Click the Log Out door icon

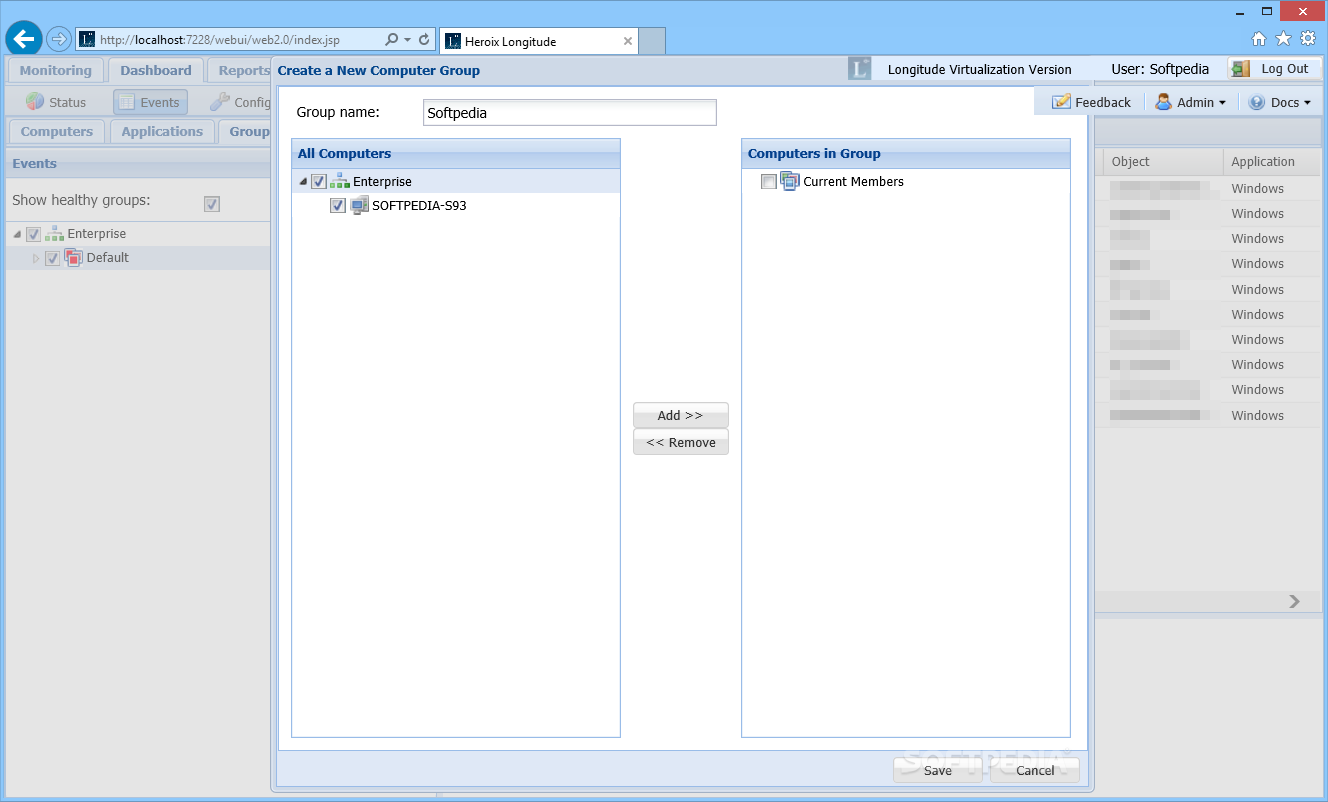(1241, 69)
